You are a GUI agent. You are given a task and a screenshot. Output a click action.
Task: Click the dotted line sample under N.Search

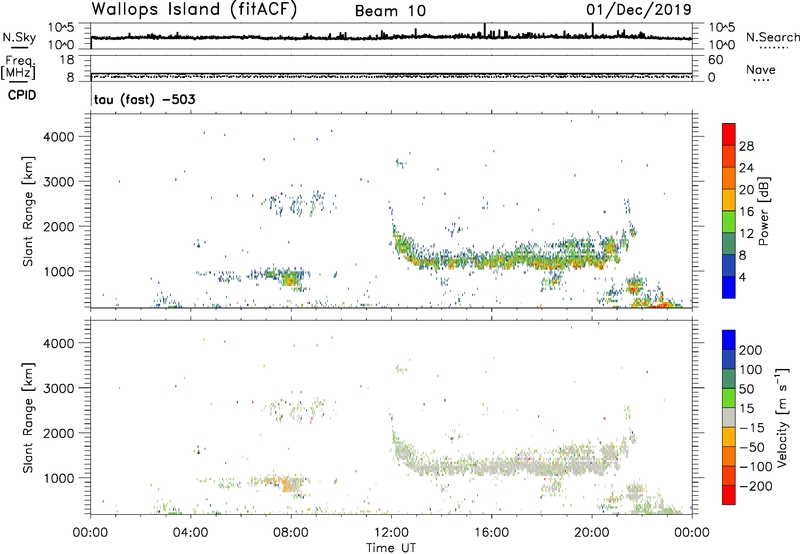point(773,48)
